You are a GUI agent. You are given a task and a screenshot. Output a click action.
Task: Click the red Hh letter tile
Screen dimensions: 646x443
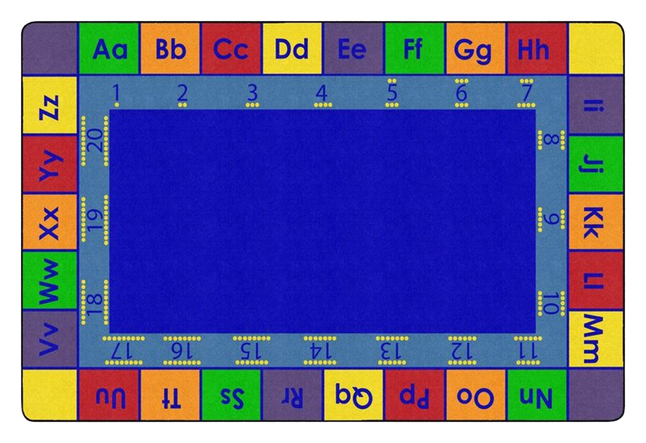tap(535, 49)
